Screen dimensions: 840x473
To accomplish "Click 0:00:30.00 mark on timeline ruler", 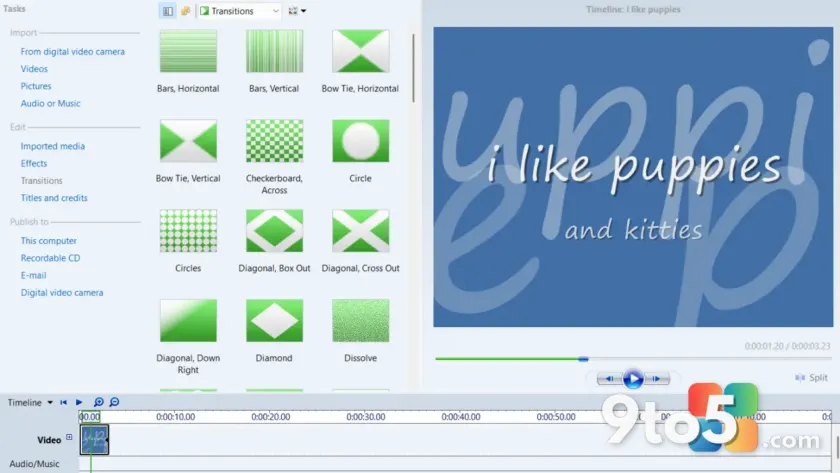I will pos(366,417).
